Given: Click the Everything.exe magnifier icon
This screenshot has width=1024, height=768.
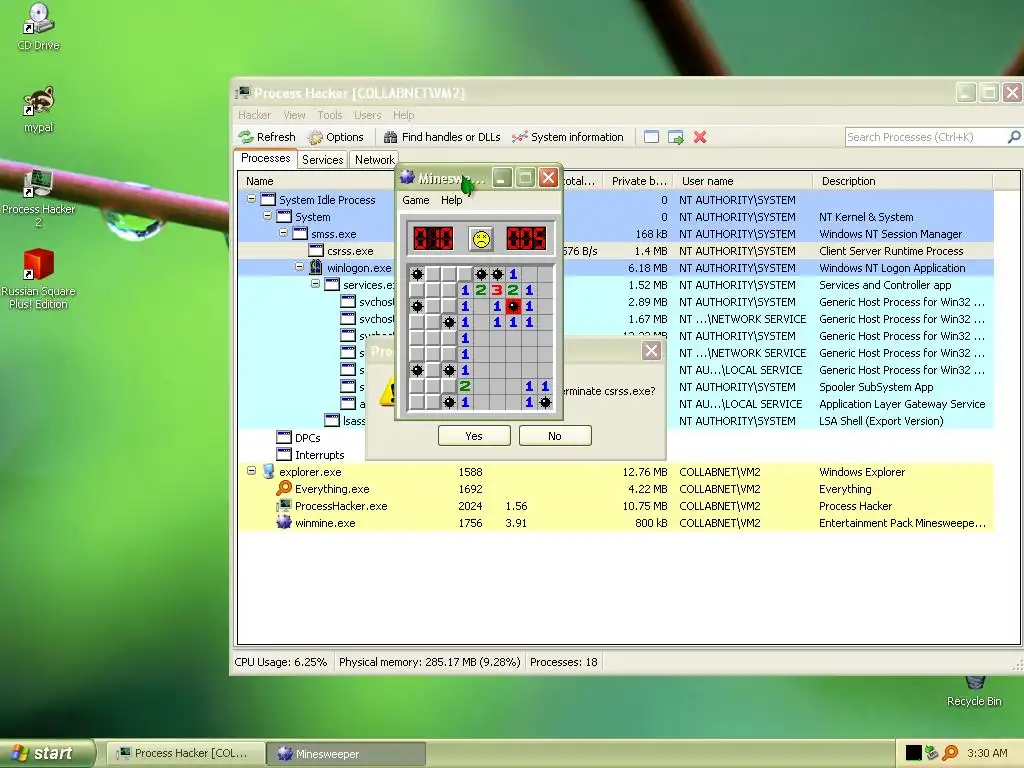Looking at the screenshot, I should (x=284, y=488).
